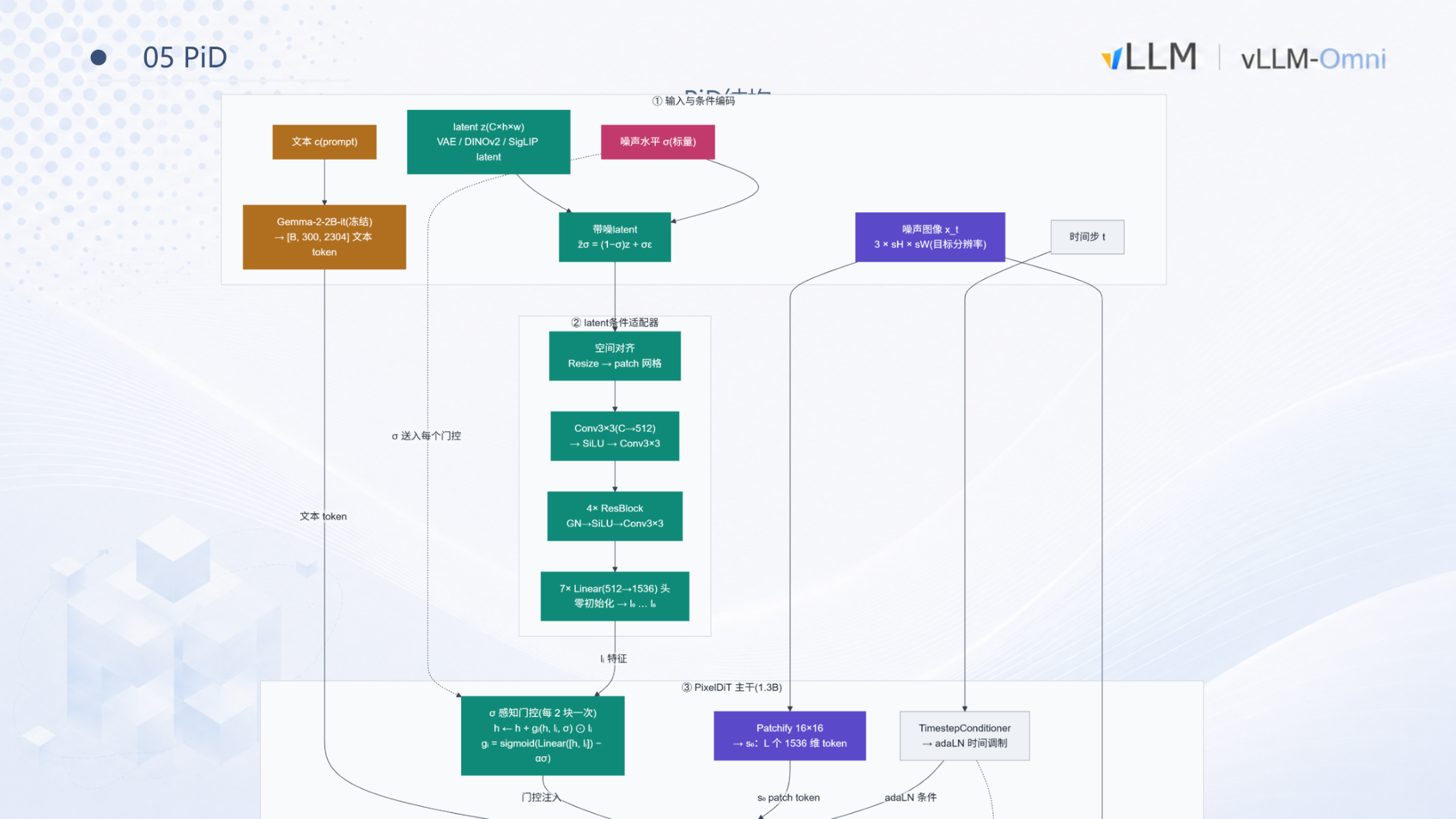The image size is (1456, 819).
Task: Click the vLLM-Omni logo text
Action: pos(1313,59)
